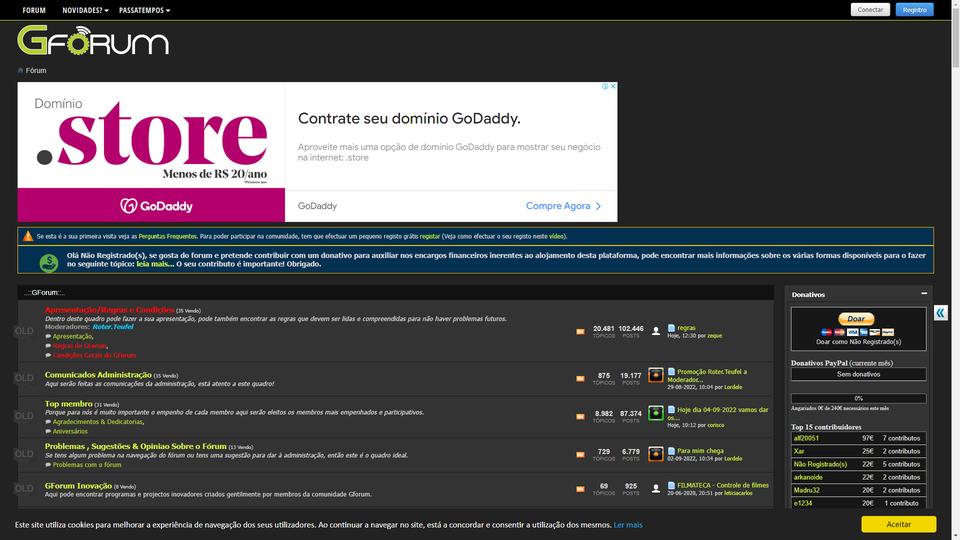
Task: Open RSS feed icon for Apresentação row
Action: (x=580, y=332)
